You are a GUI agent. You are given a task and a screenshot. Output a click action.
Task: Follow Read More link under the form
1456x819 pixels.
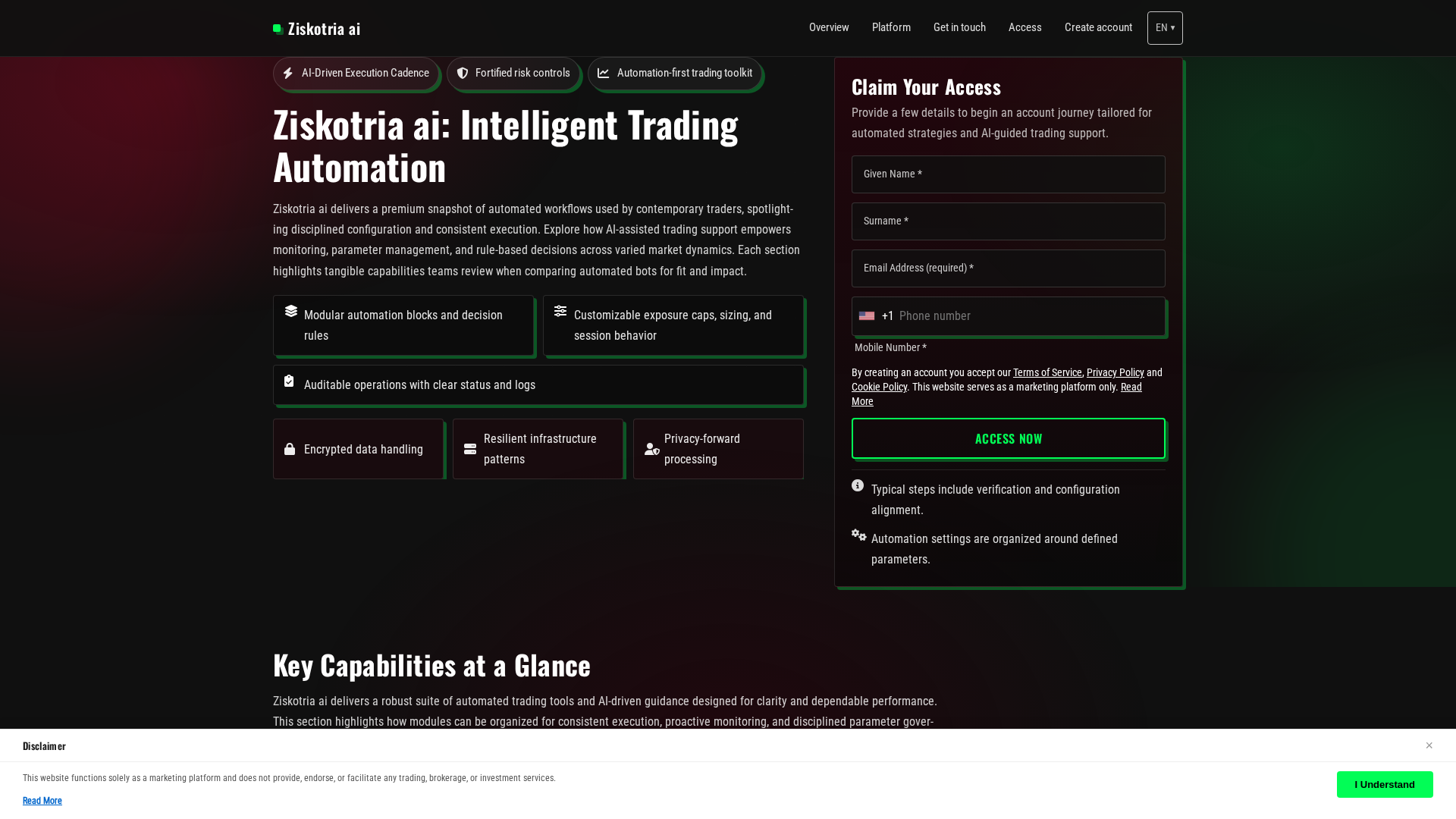point(1131,387)
